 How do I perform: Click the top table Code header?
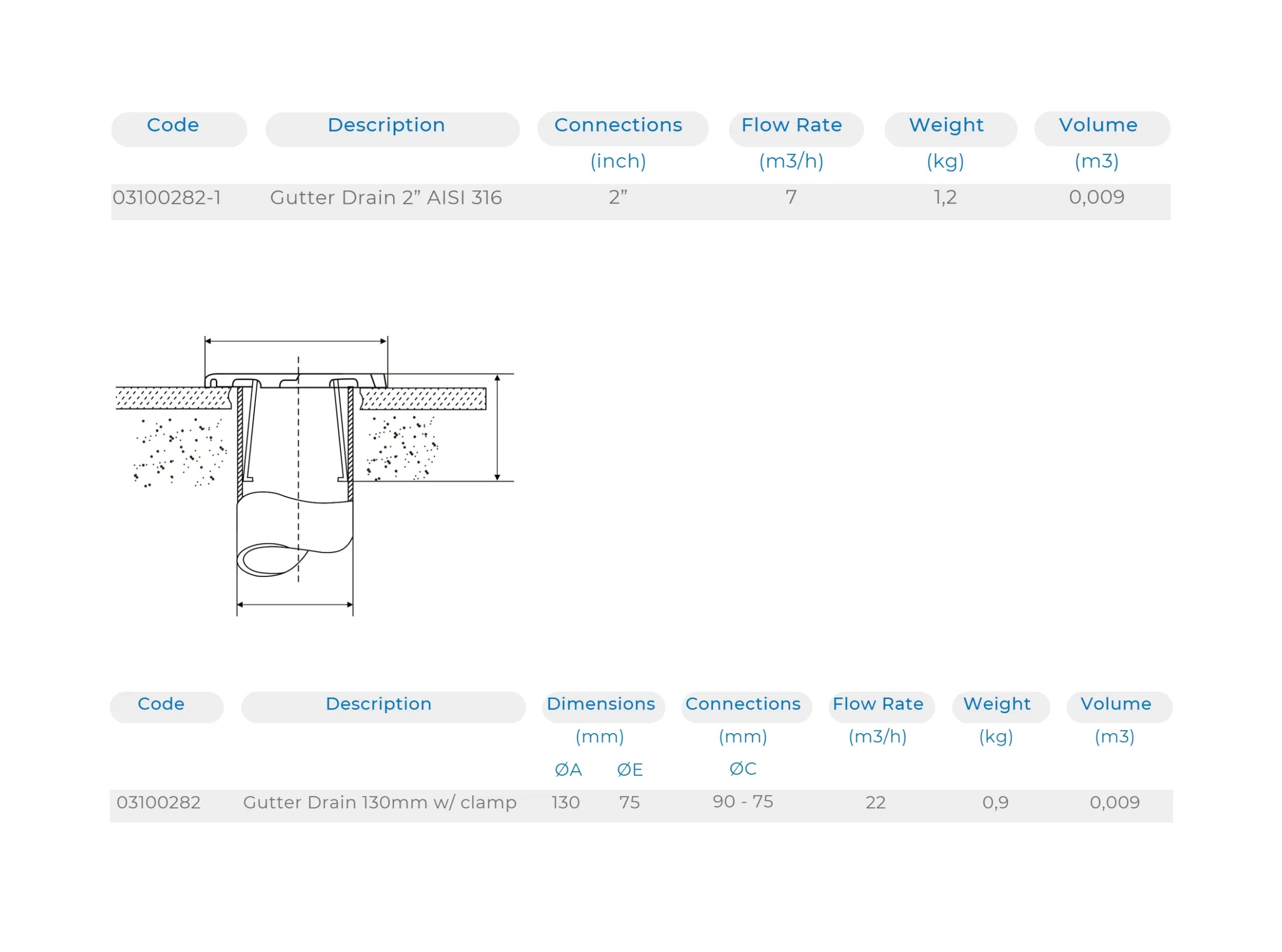click(173, 126)
